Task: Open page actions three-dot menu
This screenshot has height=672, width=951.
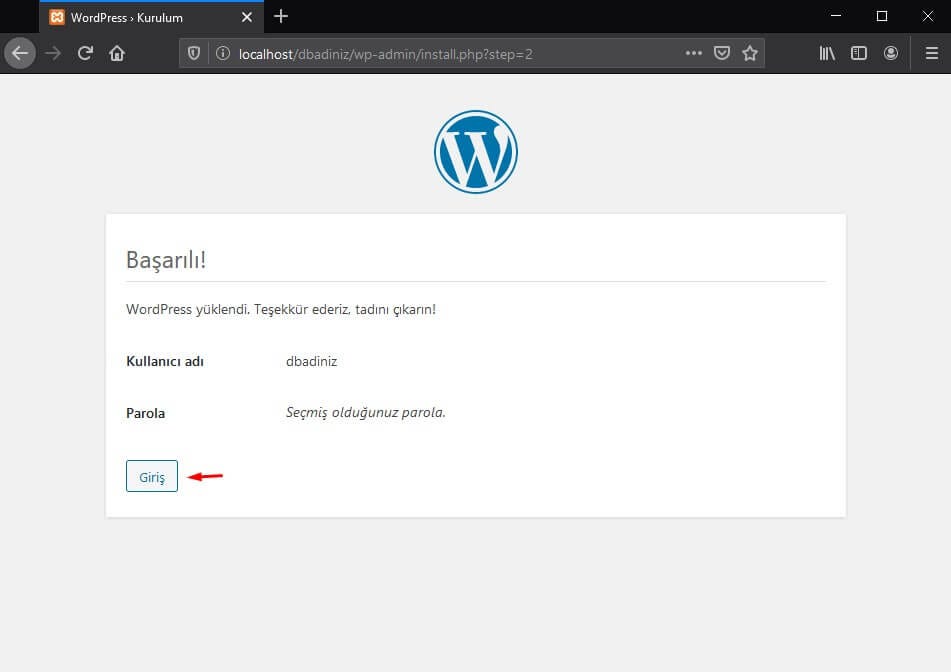Action: tap(693, 53)
